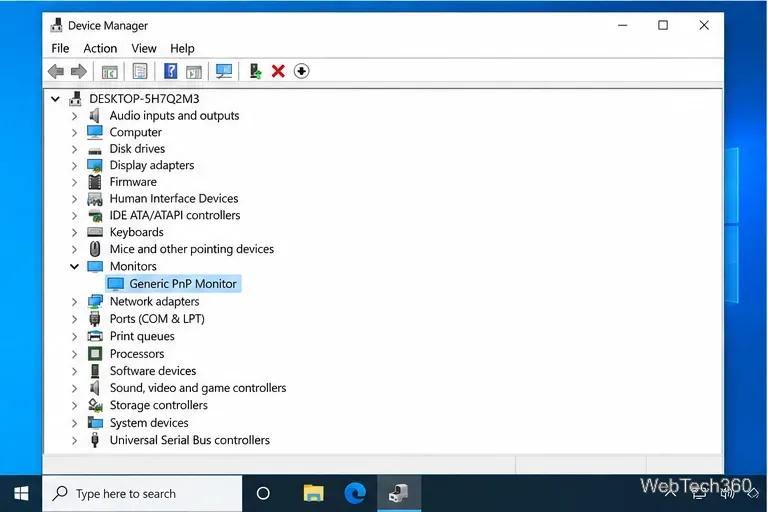
Task: Select the Universal Serial Bus controllers icon
Action: [95, 440]
